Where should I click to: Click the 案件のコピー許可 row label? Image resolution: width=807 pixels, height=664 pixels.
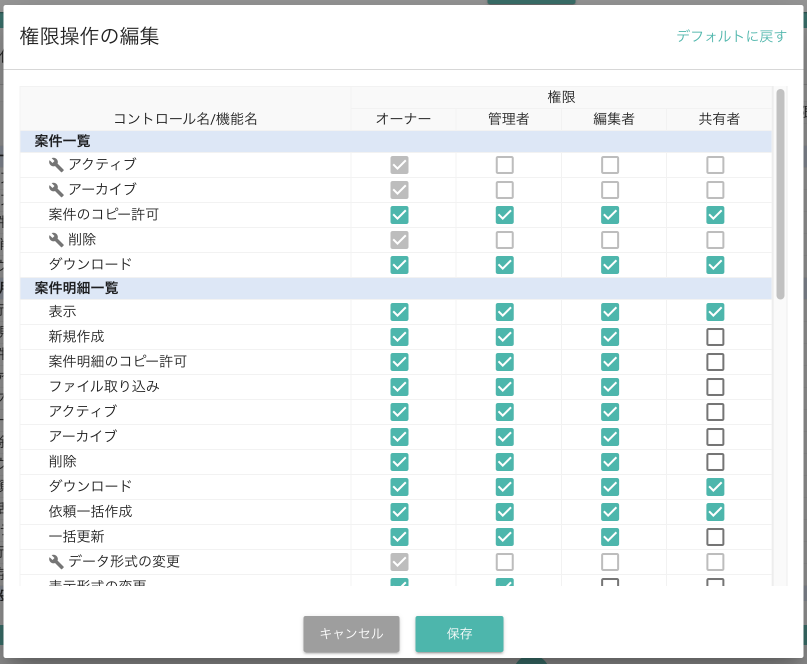click(103, 215)
